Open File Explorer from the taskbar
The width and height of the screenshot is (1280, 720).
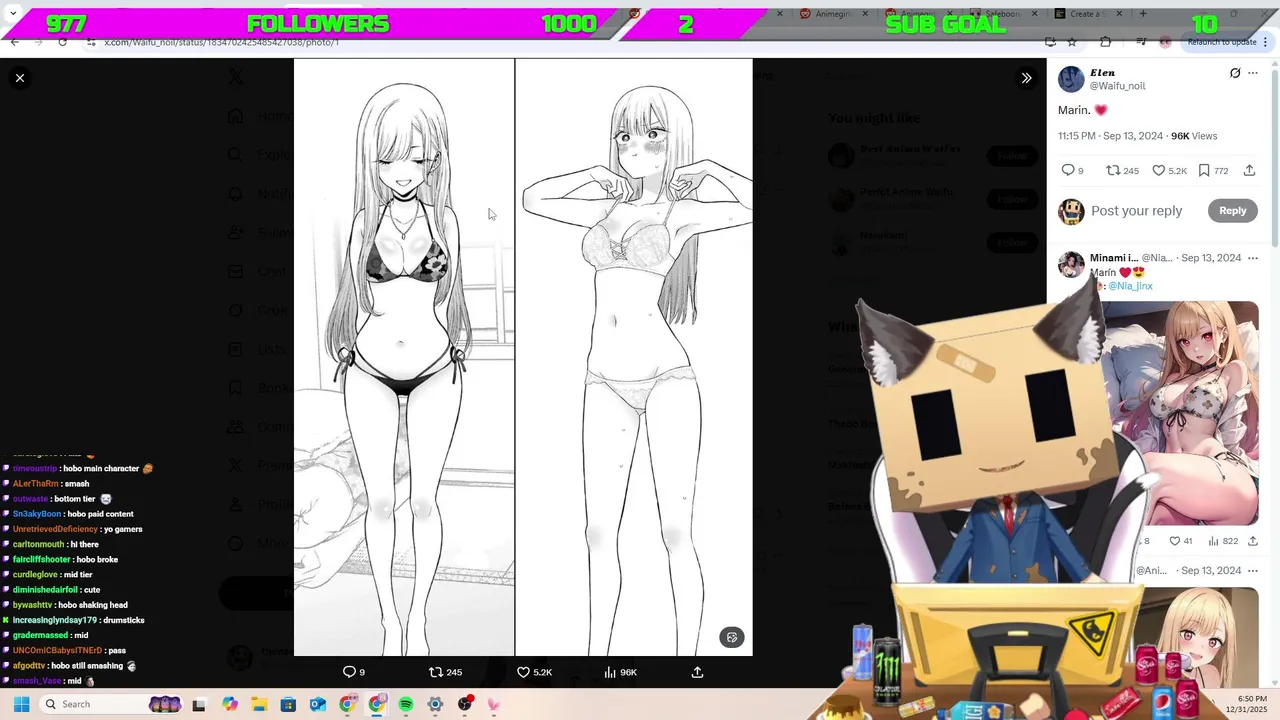pos(259,704)
